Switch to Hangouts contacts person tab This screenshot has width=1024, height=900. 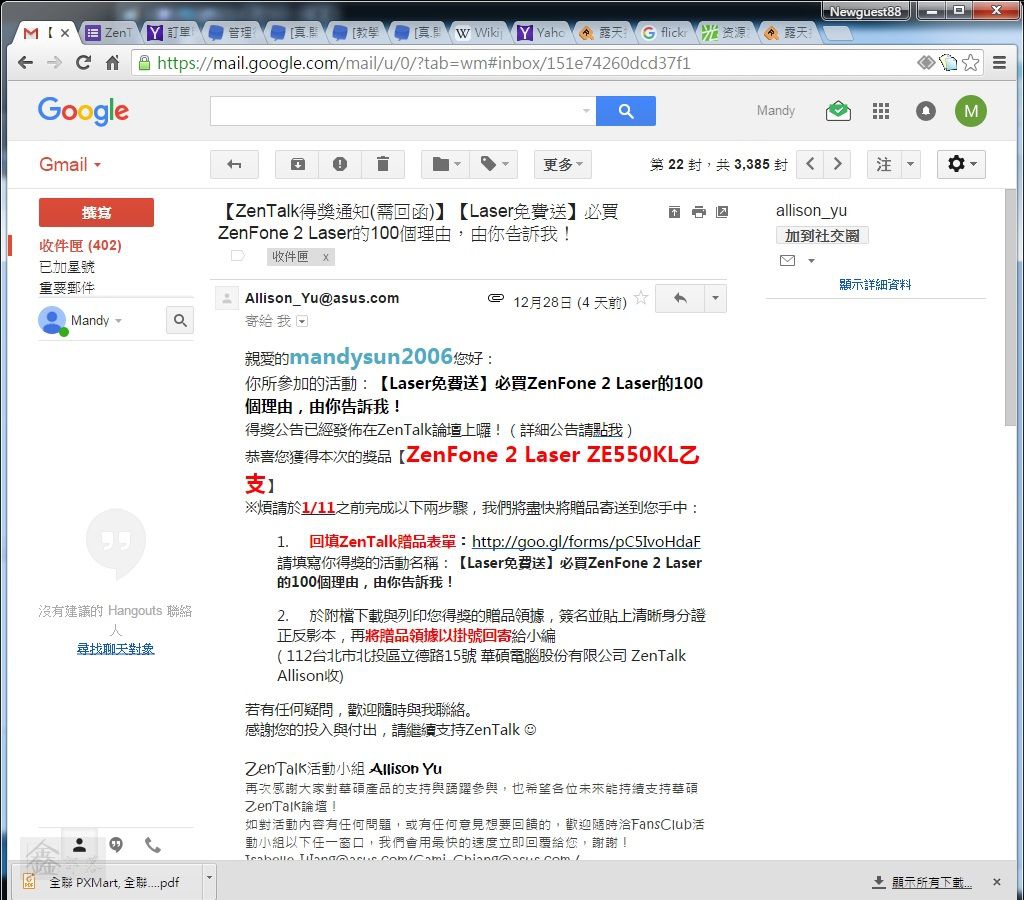(80, 845)
